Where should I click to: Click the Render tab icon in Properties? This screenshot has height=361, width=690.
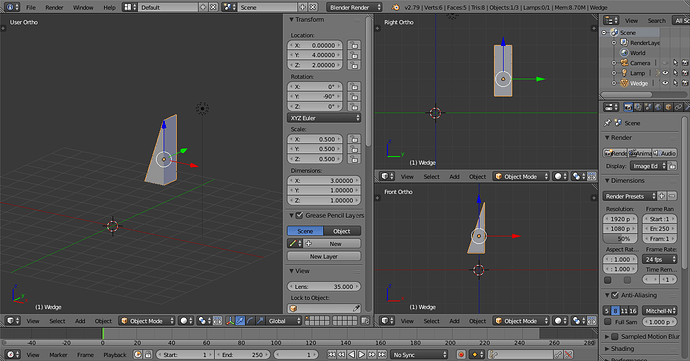tap(628, 107)
